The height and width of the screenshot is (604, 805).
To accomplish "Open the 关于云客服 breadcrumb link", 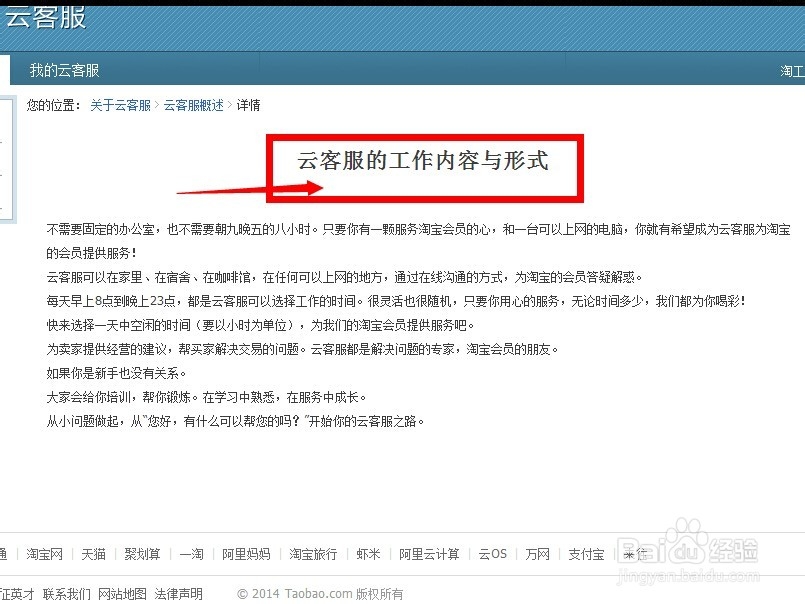I will (121, 105).
